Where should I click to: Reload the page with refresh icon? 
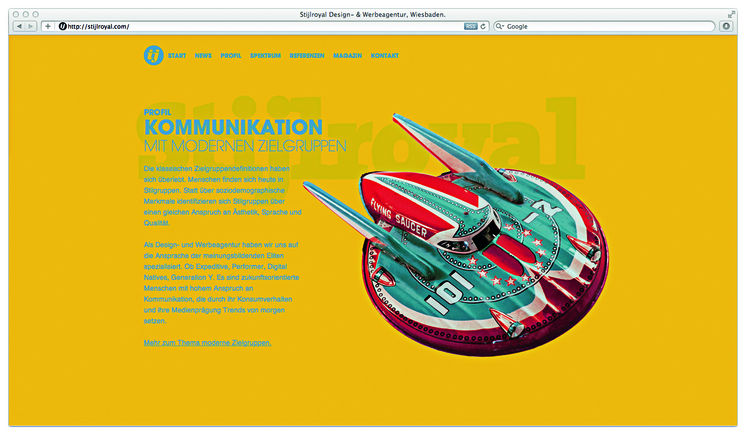pyautogui.click(x=483, y=26)
